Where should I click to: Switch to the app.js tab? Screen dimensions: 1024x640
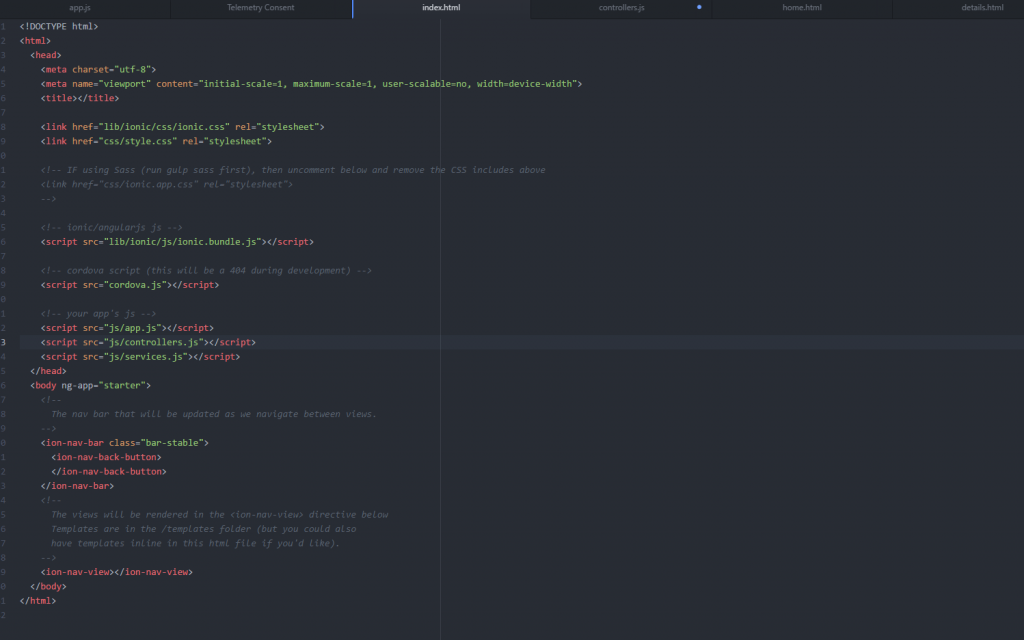(80, 8)
